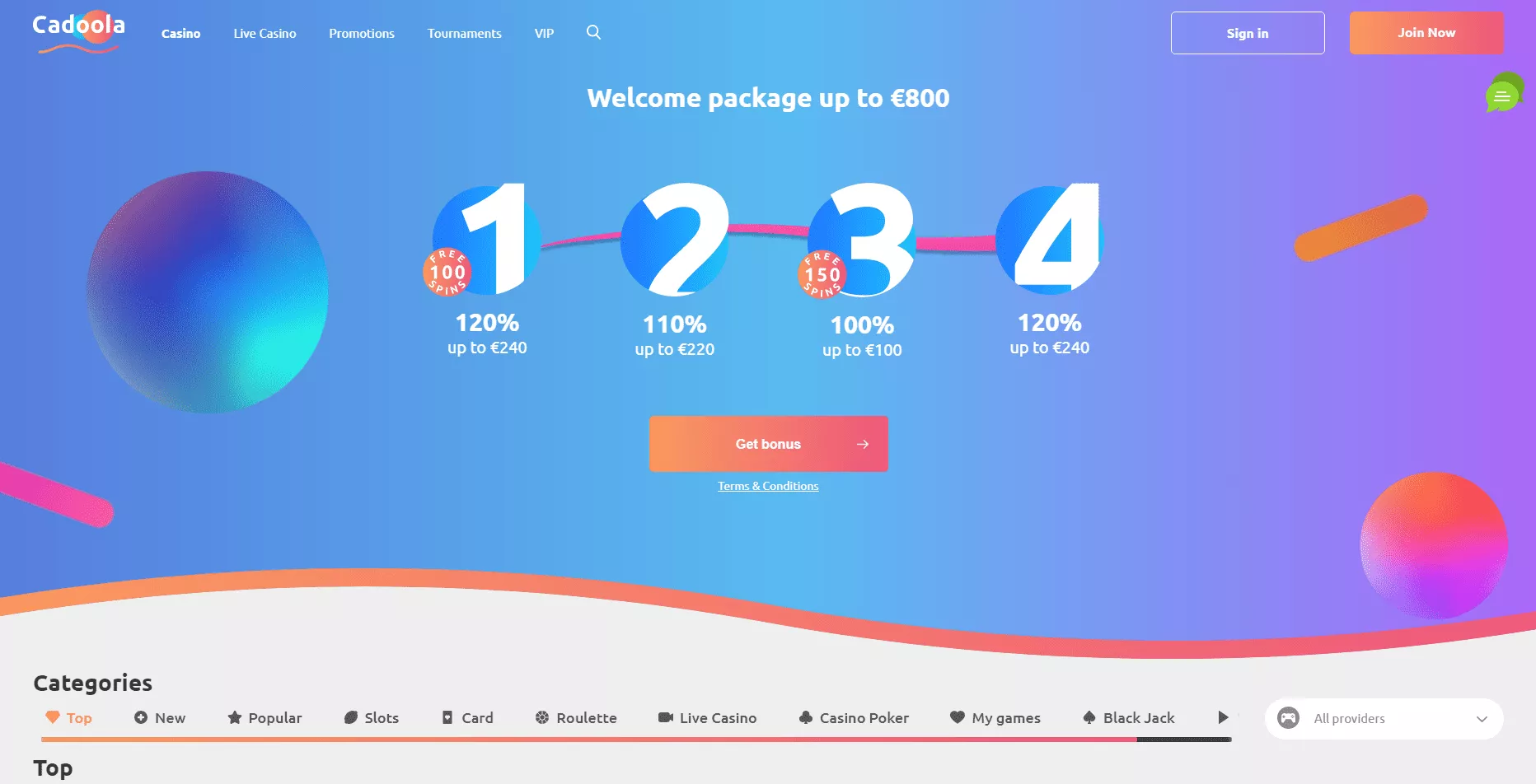Click the Join Now button
The image size is (1536, 784).
click(x=1426, y=33)
